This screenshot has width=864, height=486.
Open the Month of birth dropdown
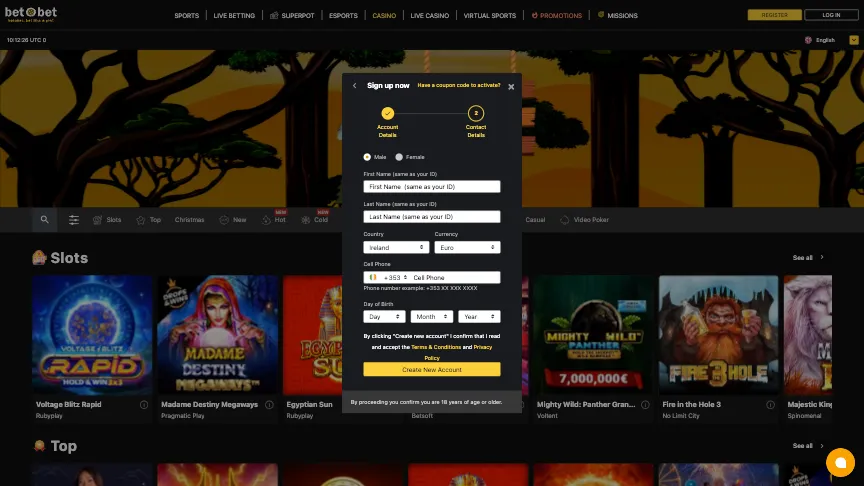(432, 317)
